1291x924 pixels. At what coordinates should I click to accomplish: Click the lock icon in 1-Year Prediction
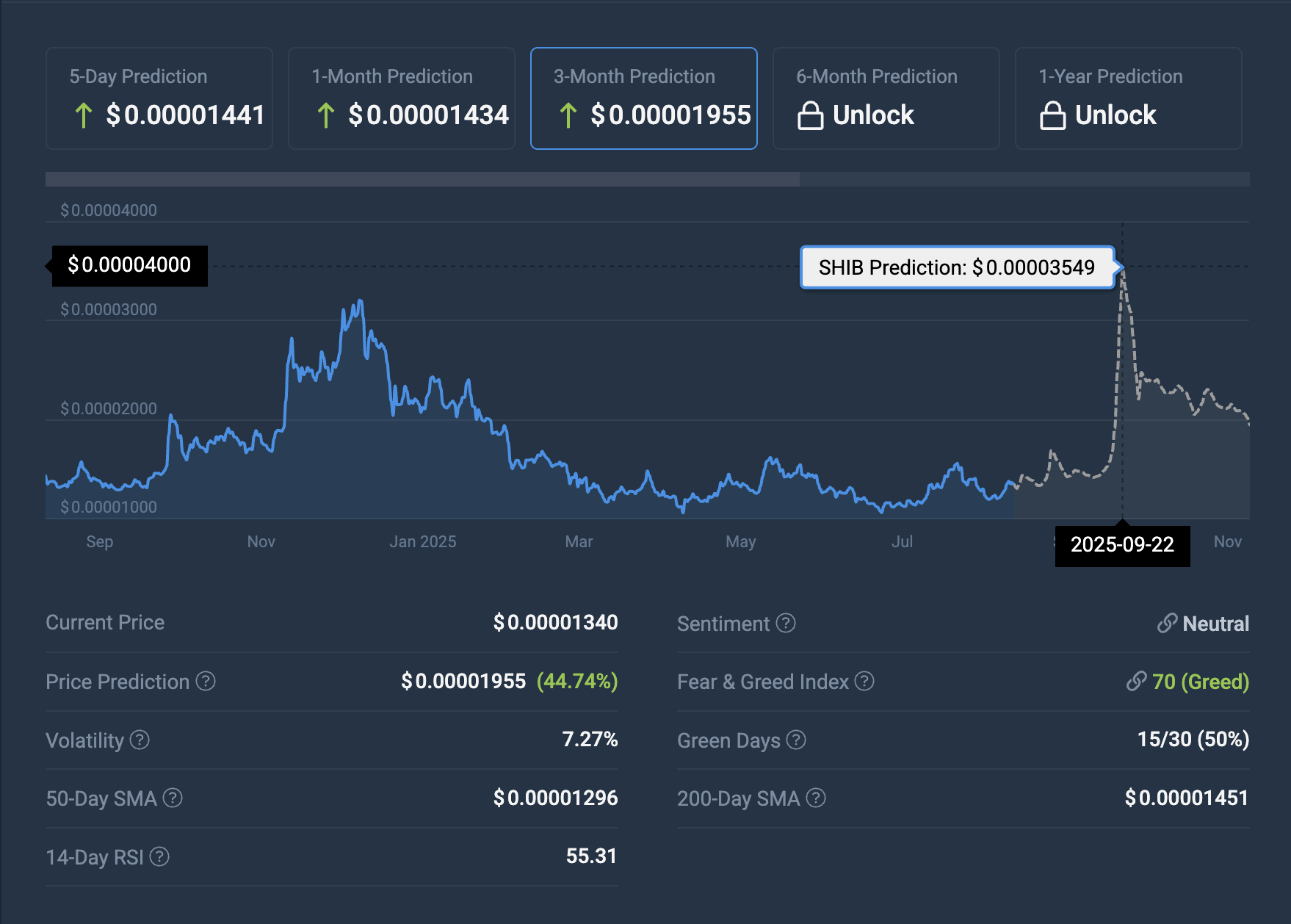(1053, 115)
